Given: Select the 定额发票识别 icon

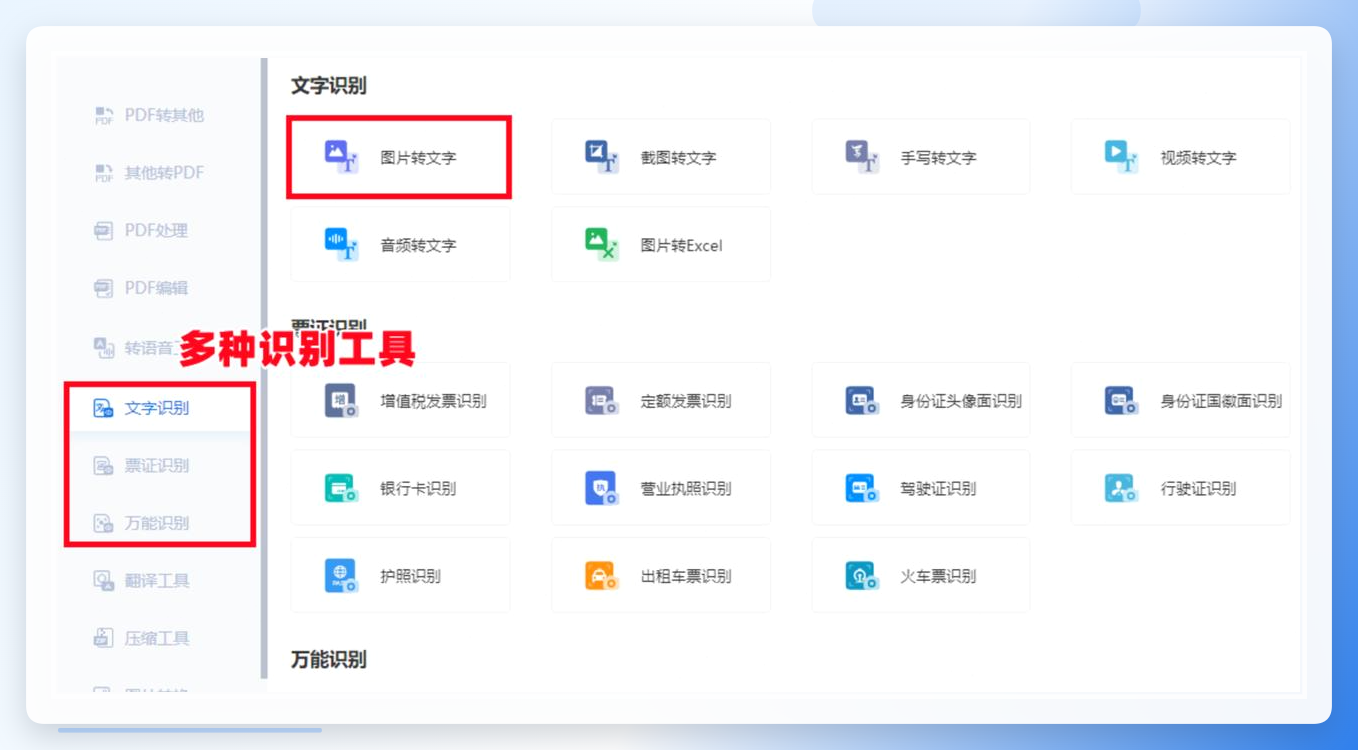Looking at the screenshot, I should click(602, 401).
